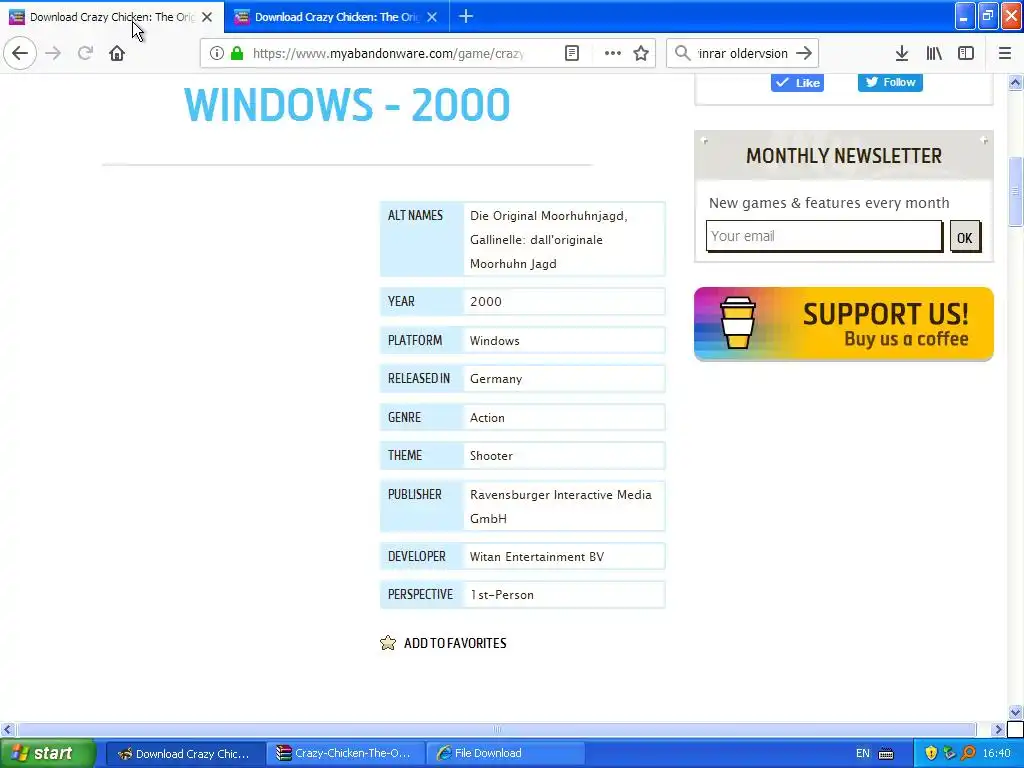Switch to the first Download Crazy Chicken tab
This screenshot has width=1024, height=768.
111,17
